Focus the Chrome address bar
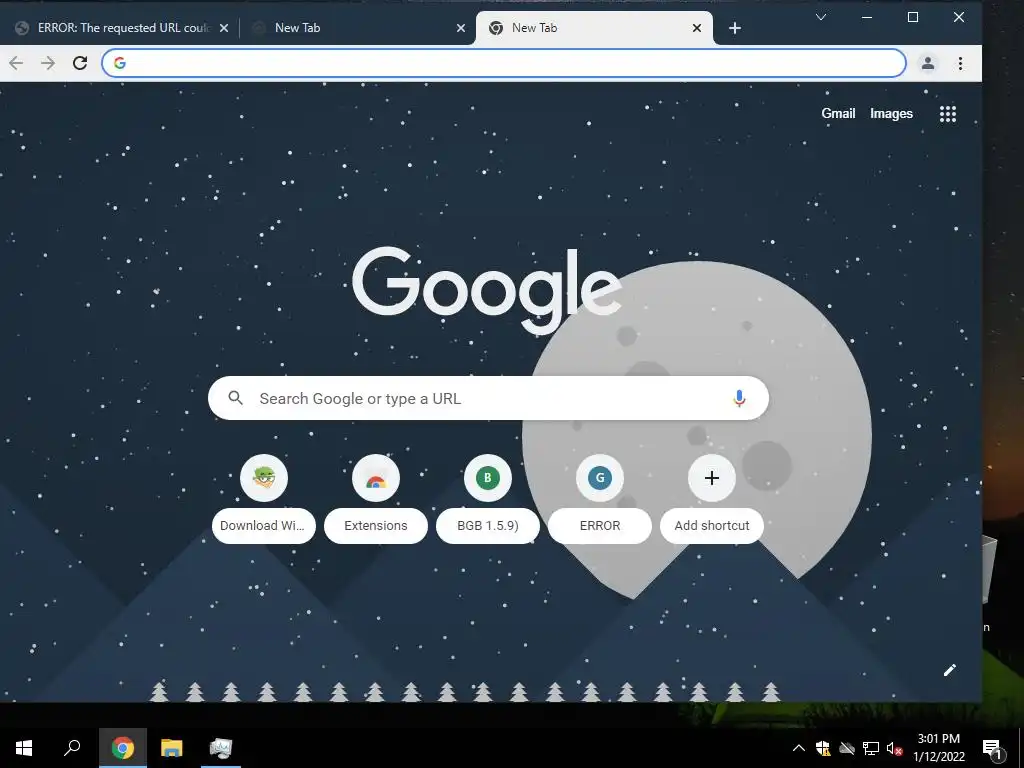Image resolution: width=1024 pixels, height=768 pixels. pyautogui.click(x=504, y=63)
